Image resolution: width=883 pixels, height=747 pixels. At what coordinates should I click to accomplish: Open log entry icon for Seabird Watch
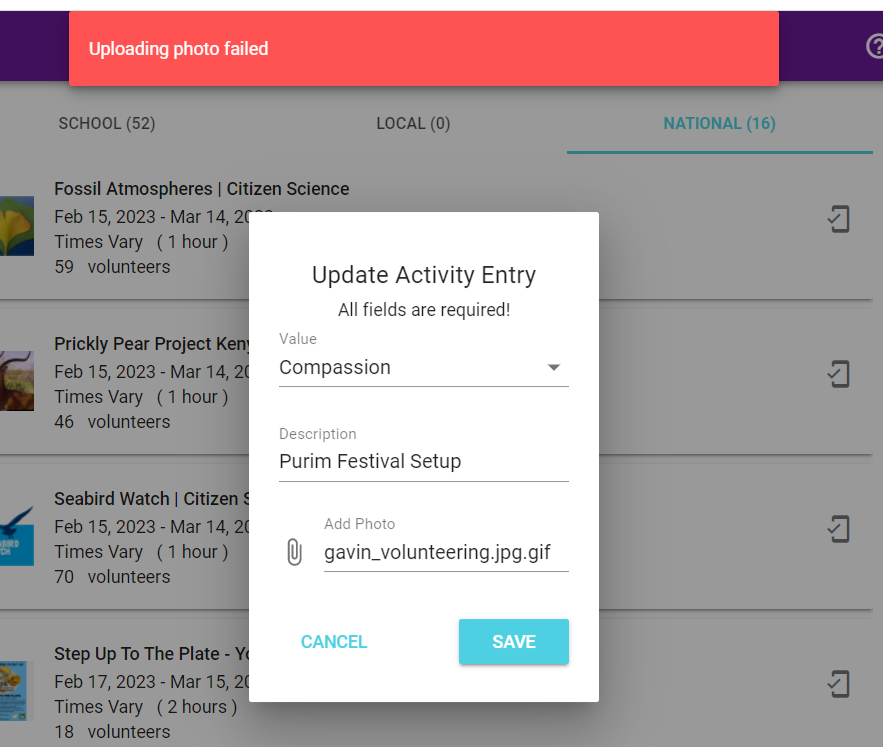pyautogui.click(x=839, y=529)
